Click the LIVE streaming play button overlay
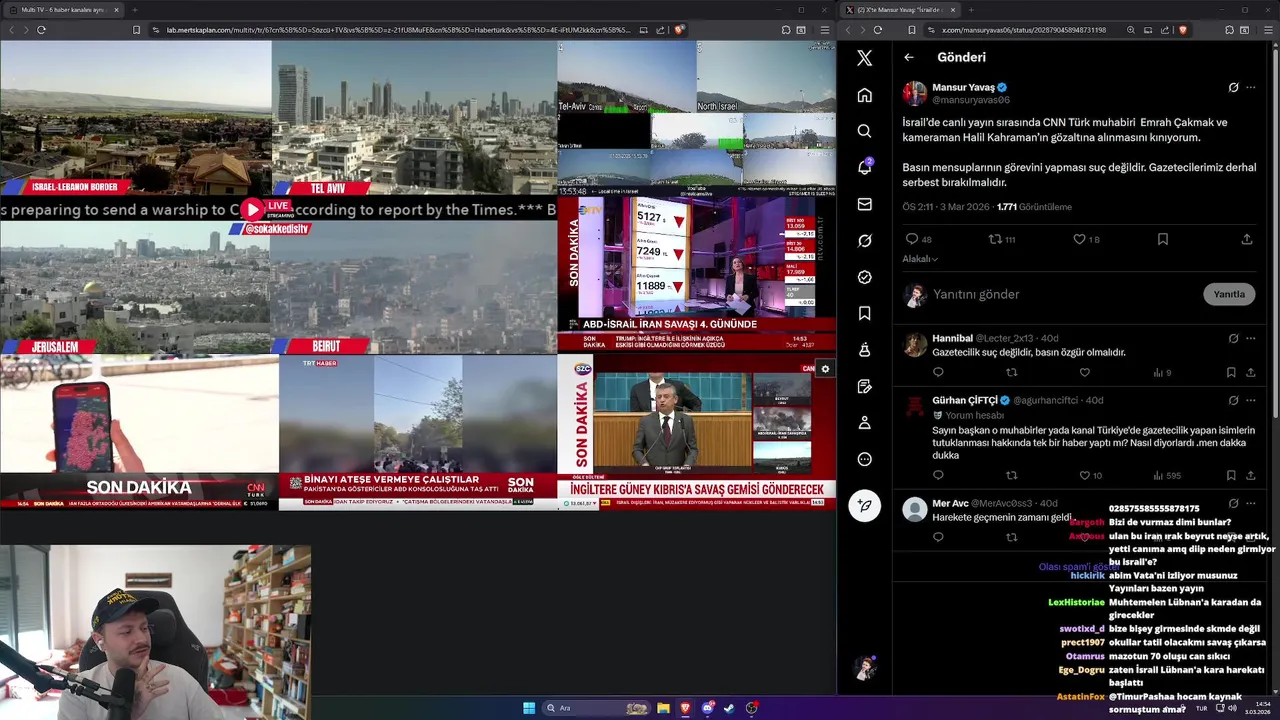 tap(252, 210)
